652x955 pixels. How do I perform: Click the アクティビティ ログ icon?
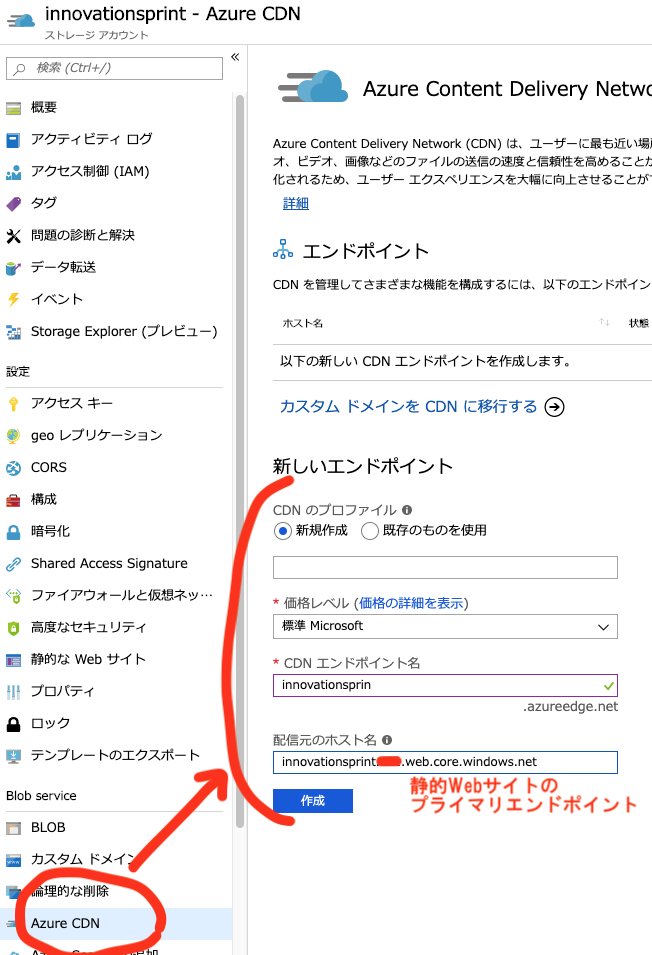point(13,140)
